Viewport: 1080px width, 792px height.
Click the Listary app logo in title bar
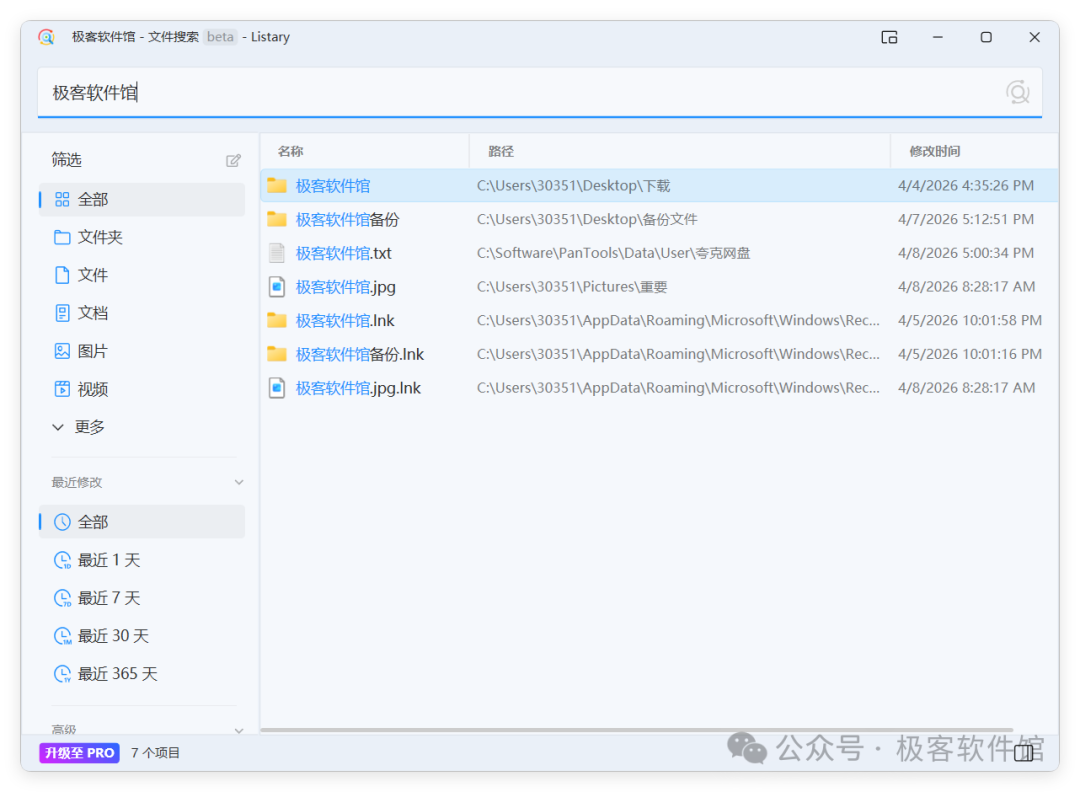click(46, 37)
